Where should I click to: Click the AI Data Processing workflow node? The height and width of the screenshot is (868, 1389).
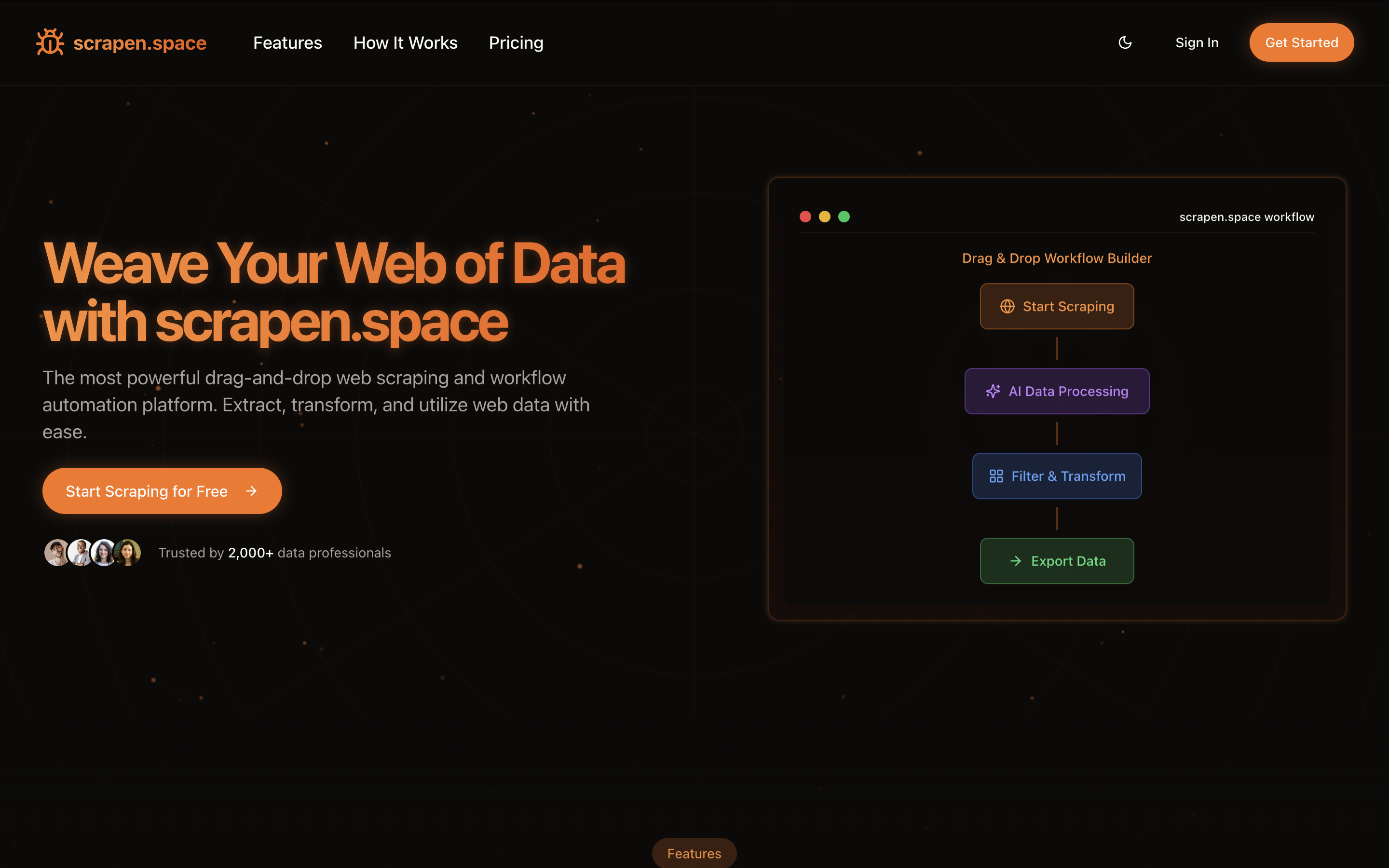click(x=1057, y=392)
